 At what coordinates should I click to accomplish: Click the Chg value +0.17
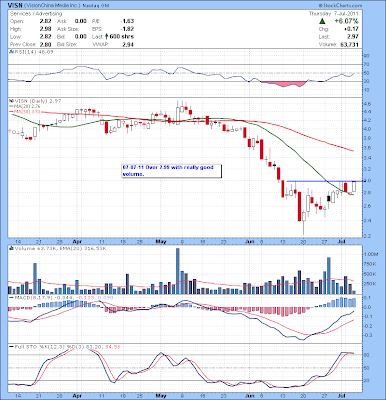pos(352,29)
